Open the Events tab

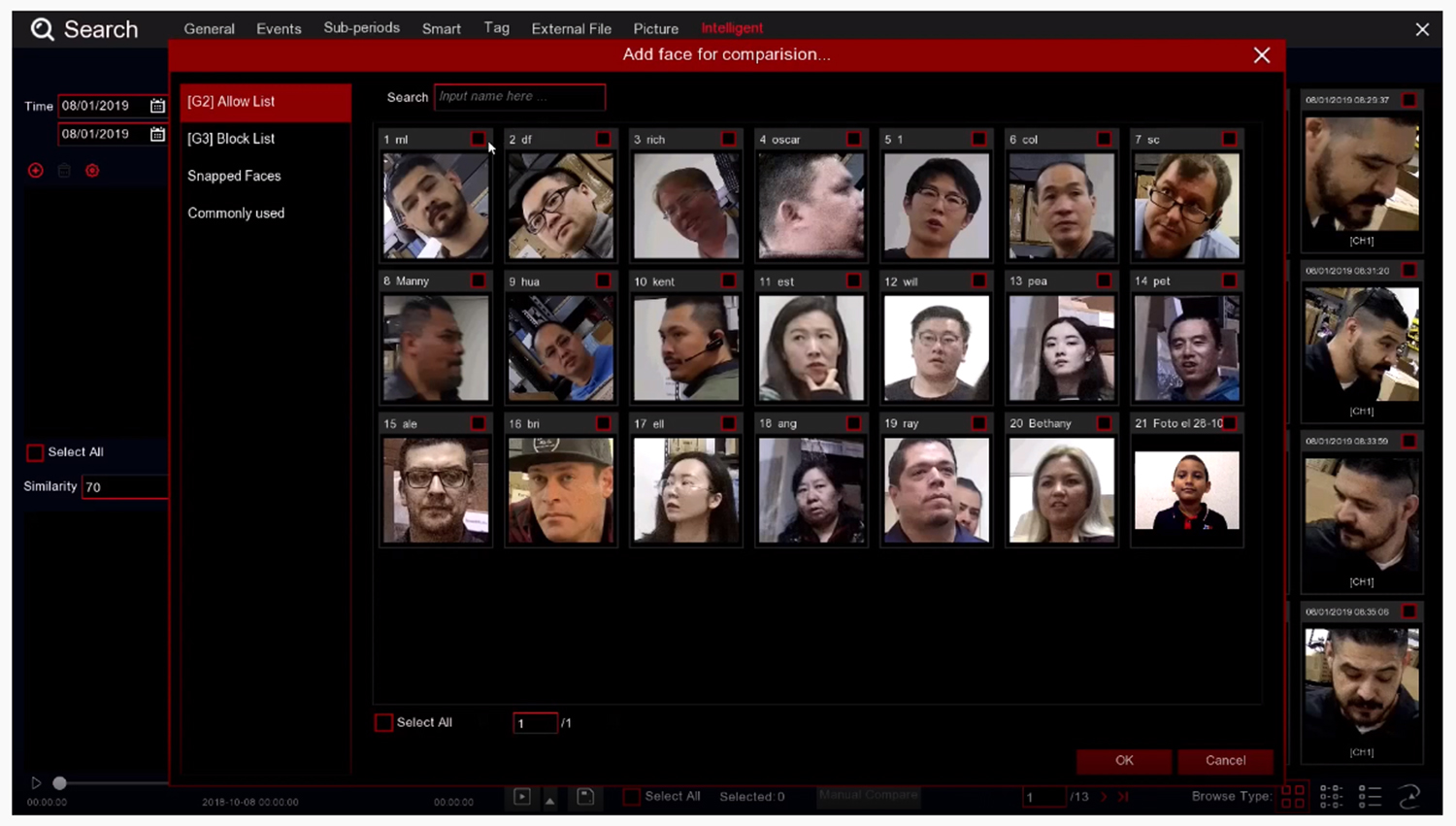279,29
